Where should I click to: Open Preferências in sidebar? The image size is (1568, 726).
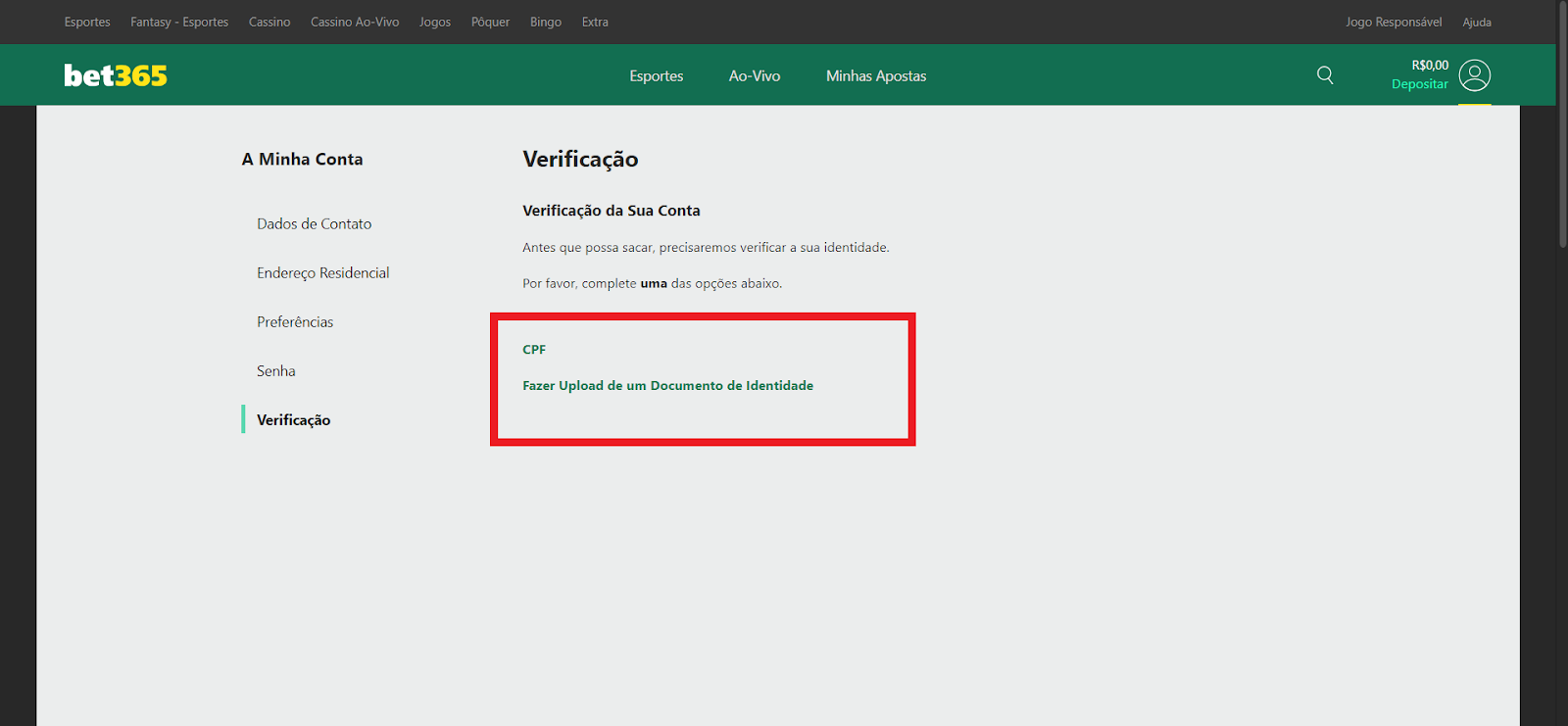tap(295, 321)
